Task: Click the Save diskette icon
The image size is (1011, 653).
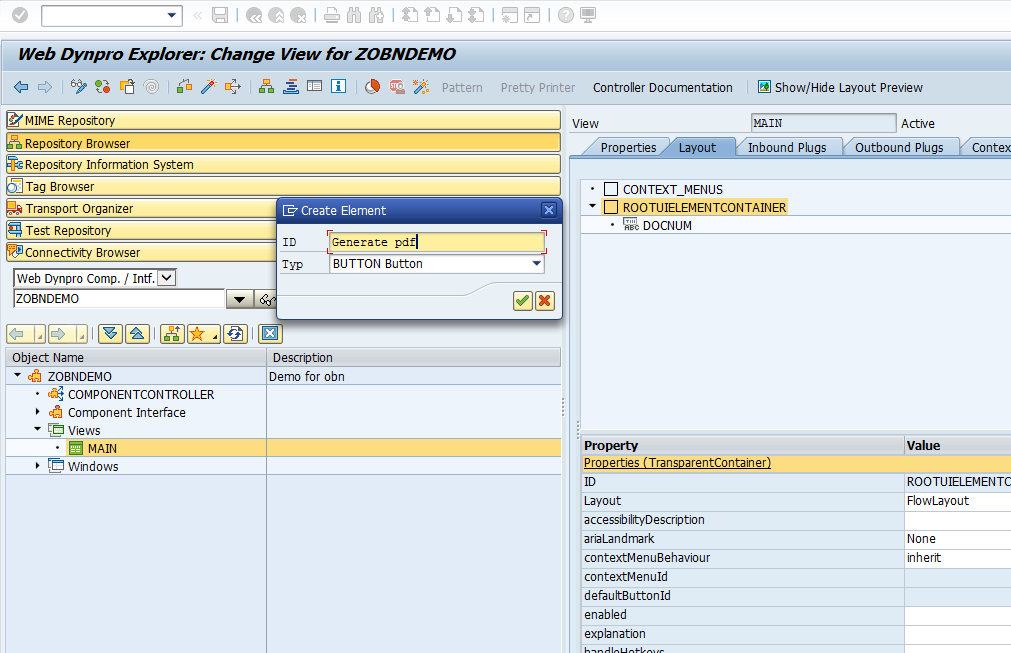Action: click(220, 15)
